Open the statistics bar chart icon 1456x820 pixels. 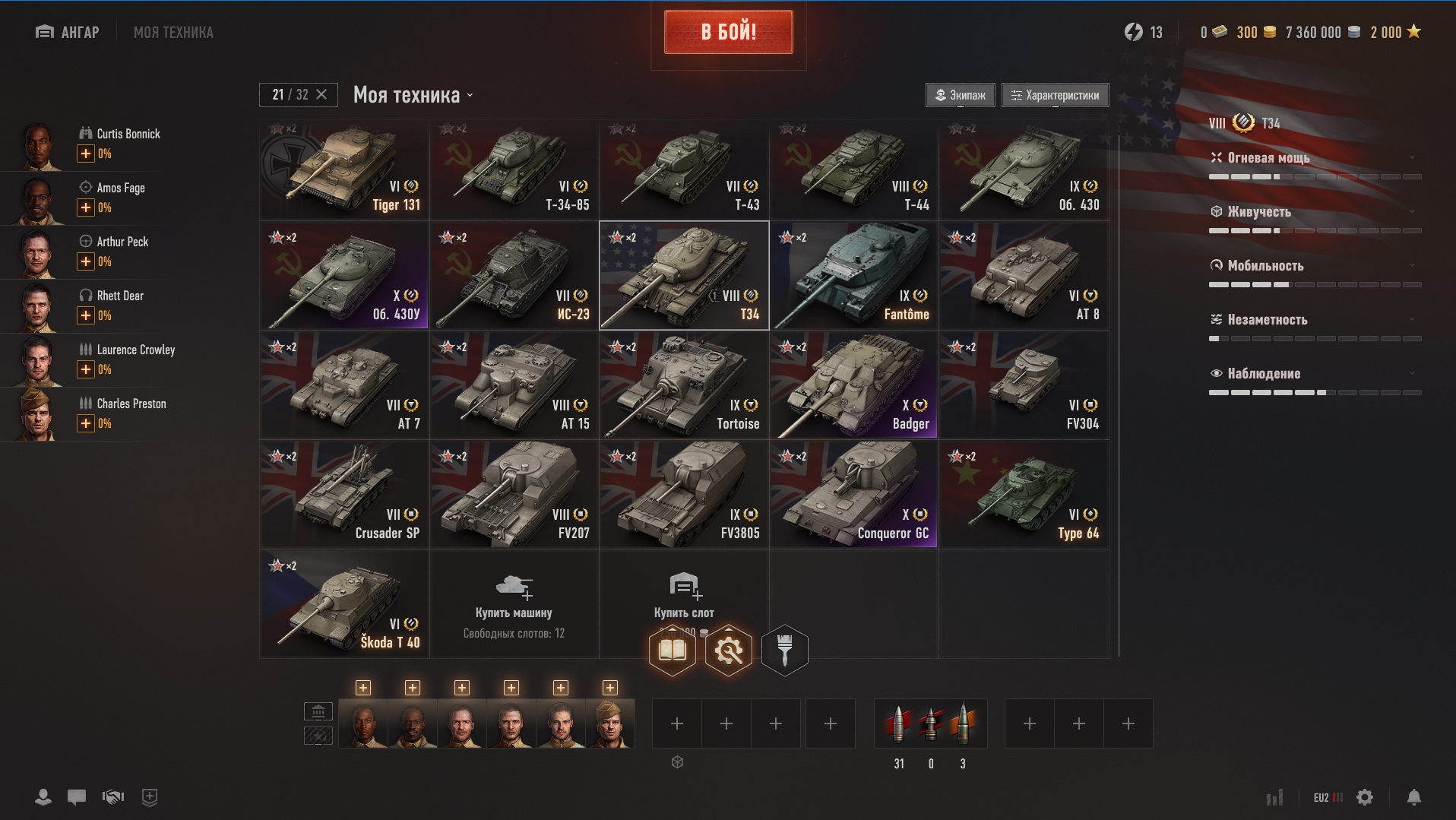(x=1275, y=797)
